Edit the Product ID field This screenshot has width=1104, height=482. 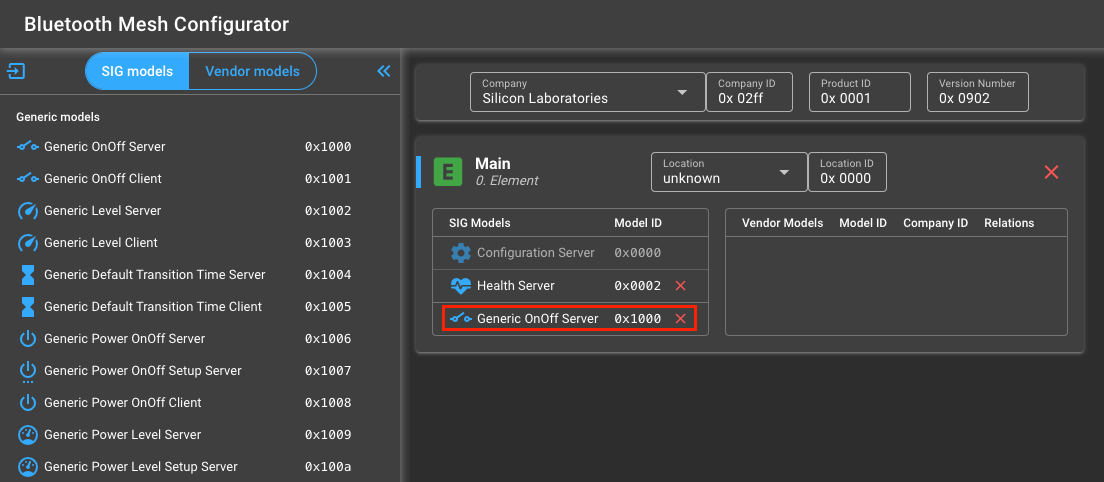(860, 92)
